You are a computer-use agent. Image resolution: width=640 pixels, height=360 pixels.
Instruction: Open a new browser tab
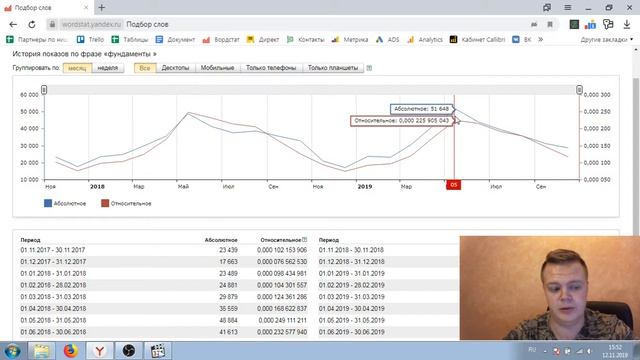point(102,7)
